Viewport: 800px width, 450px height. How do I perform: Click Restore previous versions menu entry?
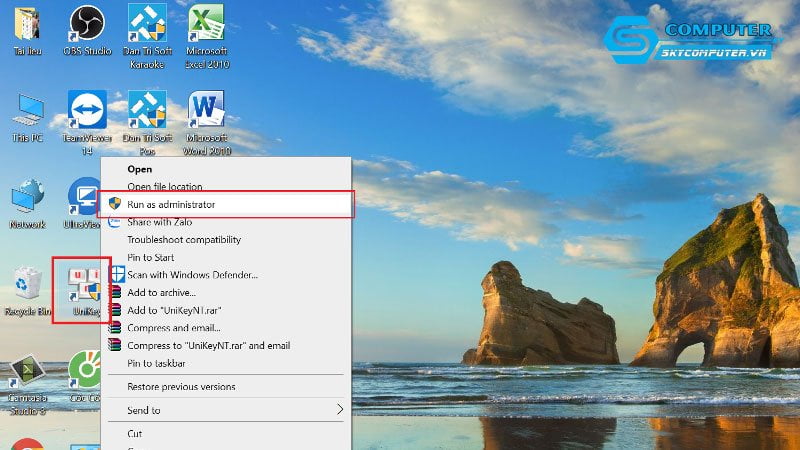tap(181, 387)
